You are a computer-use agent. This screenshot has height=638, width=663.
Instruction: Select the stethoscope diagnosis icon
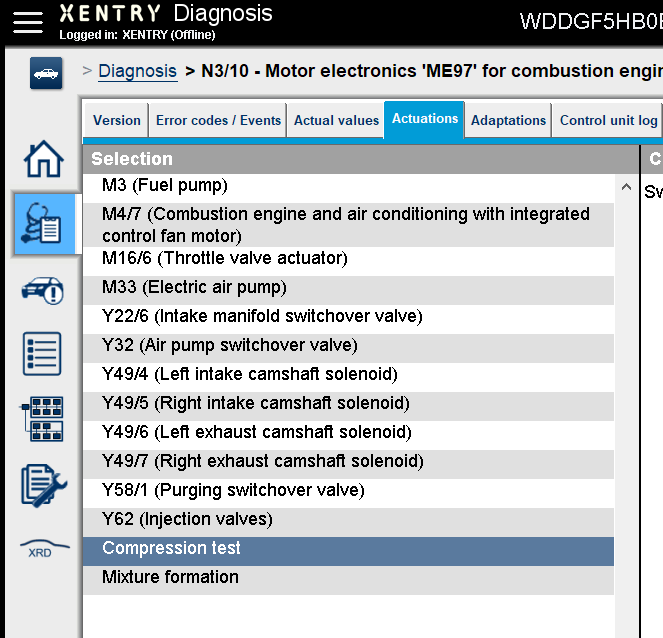(44, 224)
